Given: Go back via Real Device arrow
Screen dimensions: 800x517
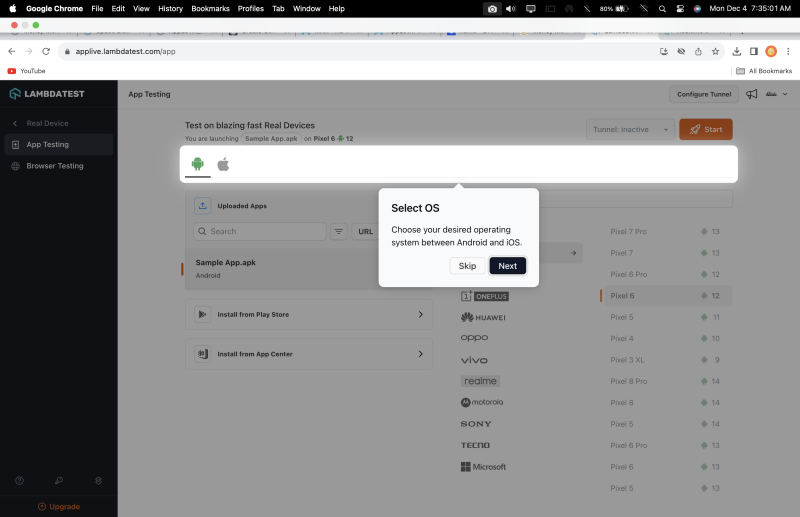Looking at the screenshot, I should click(15, 124).
